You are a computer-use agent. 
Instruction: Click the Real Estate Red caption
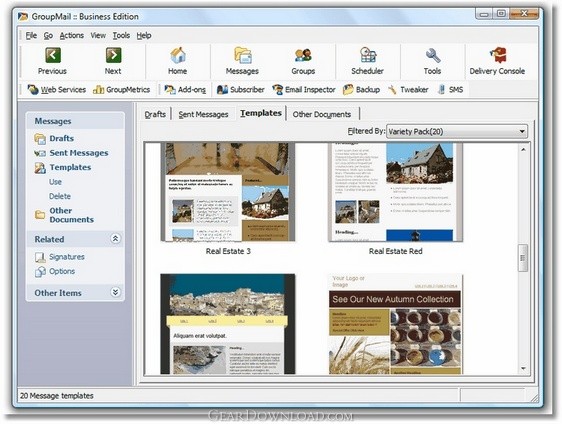point(396,251)
